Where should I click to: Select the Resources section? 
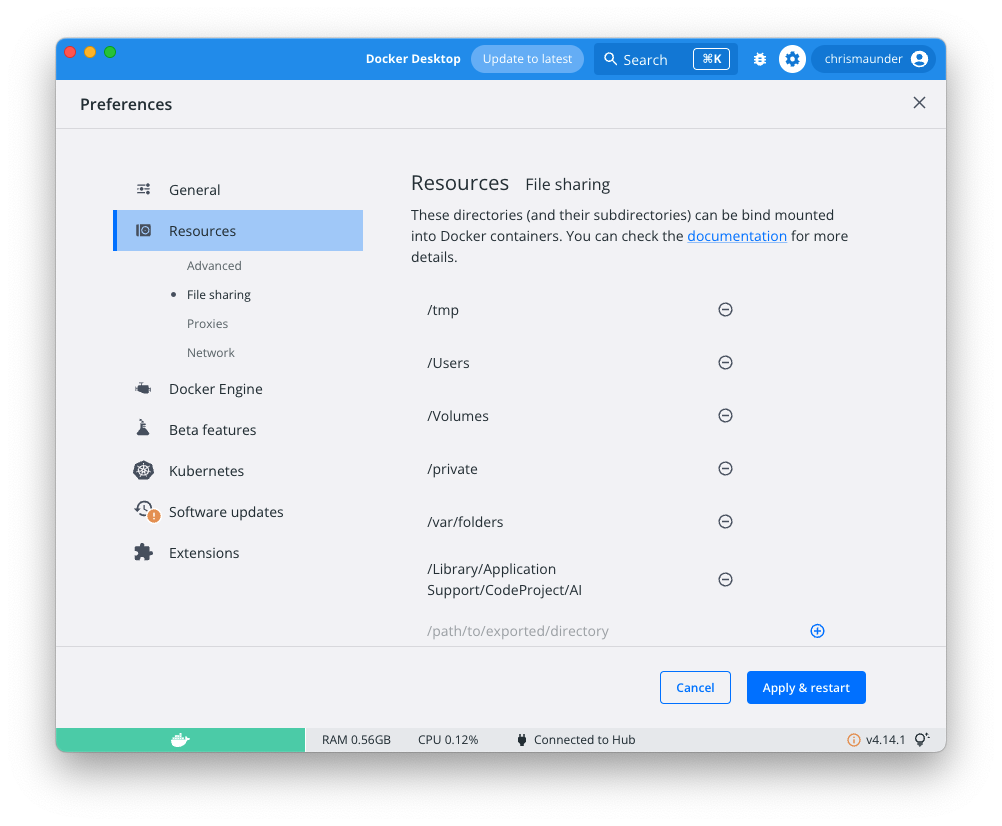click(x=238, y=231)
